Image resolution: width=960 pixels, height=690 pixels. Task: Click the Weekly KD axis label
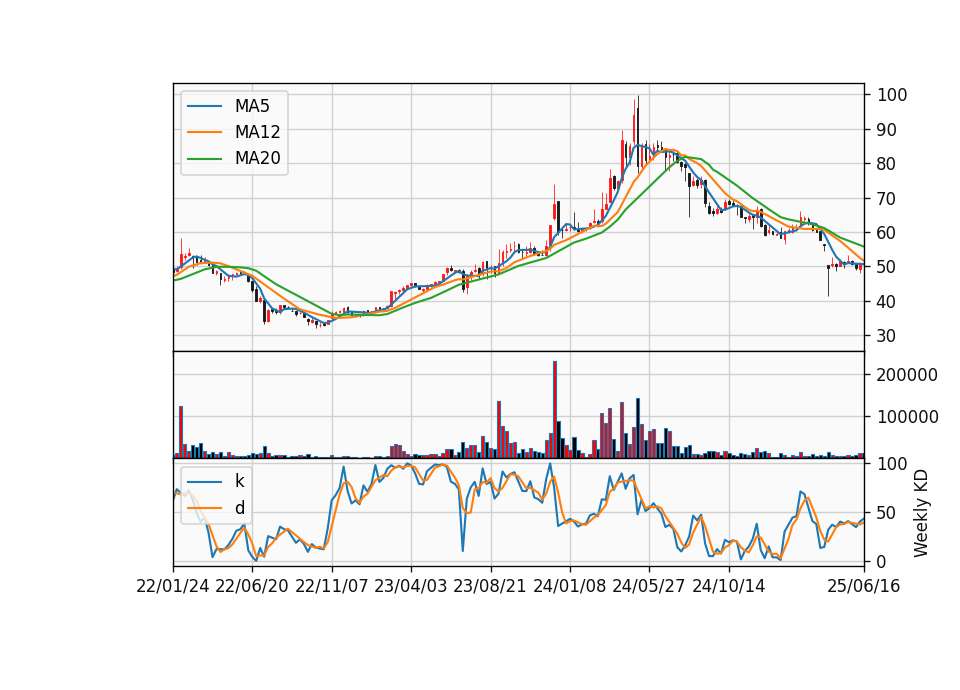(921, 513)
